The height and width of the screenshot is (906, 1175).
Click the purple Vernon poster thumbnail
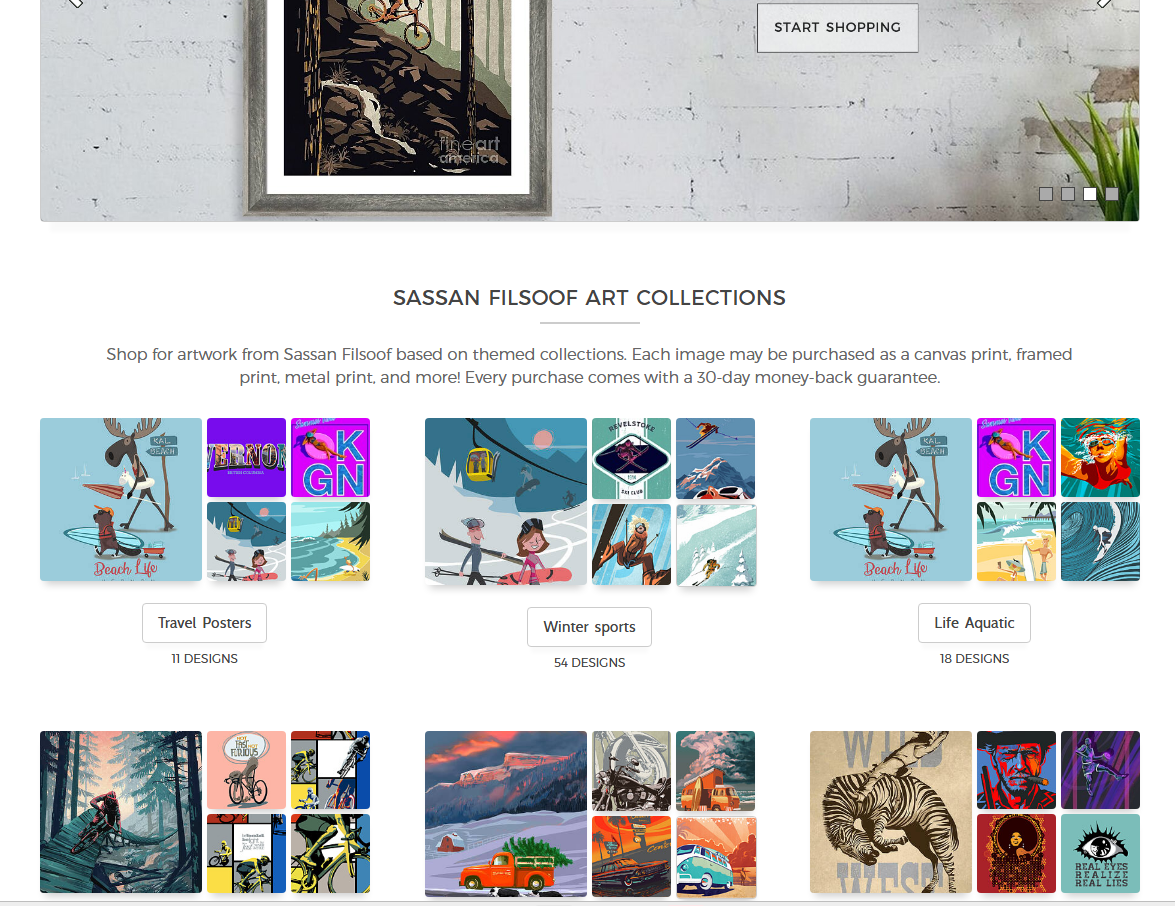246,457
